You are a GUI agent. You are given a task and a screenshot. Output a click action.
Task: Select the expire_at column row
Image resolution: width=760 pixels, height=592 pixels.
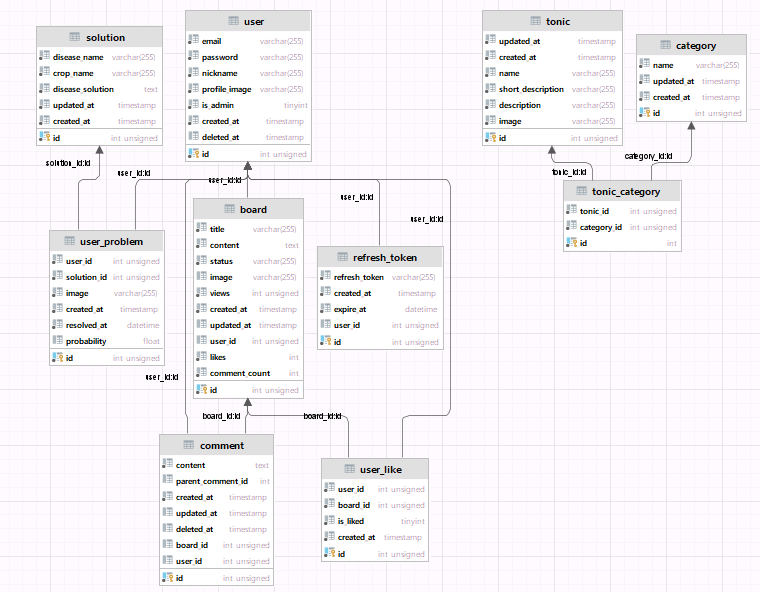point(380,309)
